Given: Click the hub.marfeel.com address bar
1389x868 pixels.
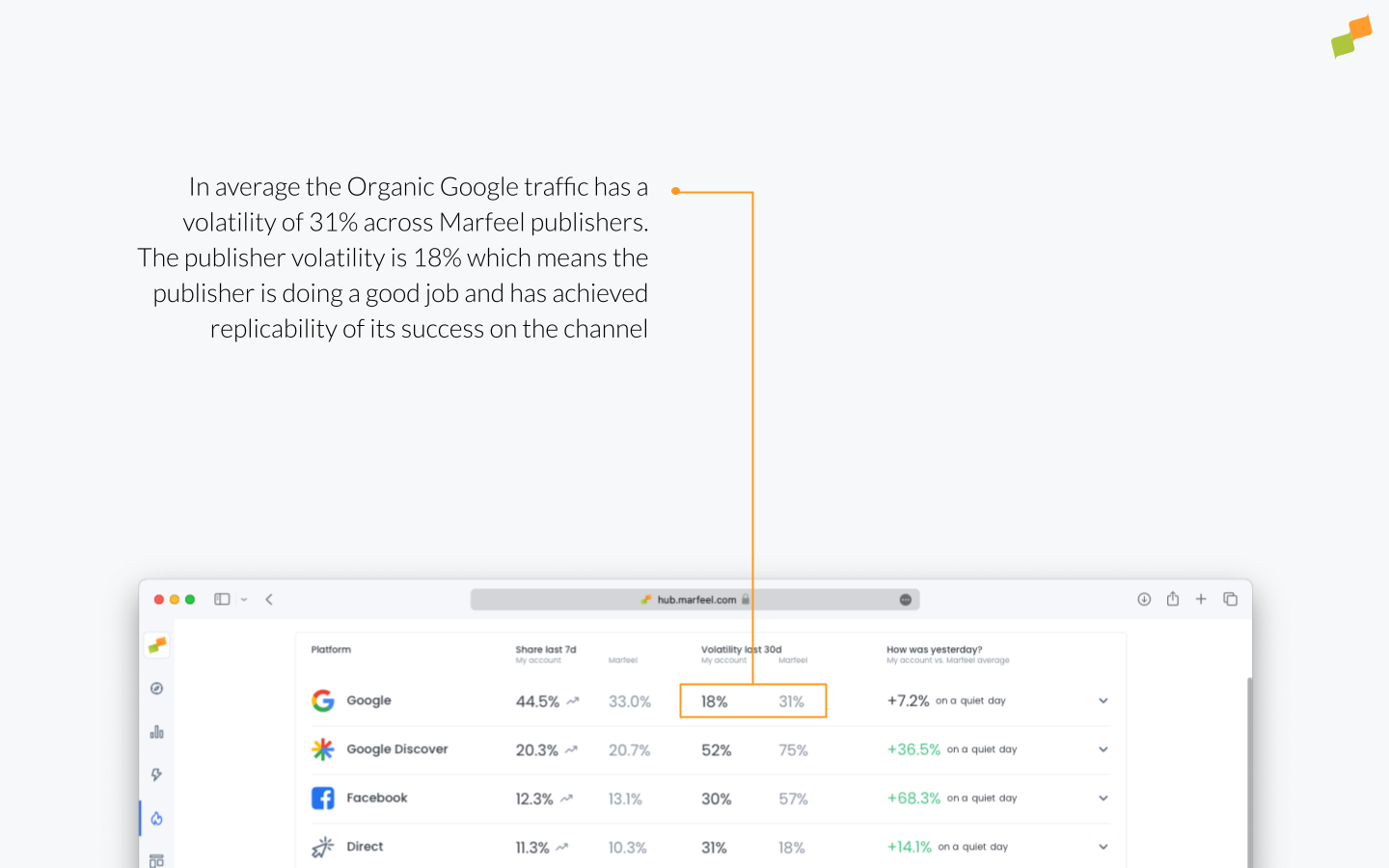Looking at the screenshot, I should coord(694,600).
